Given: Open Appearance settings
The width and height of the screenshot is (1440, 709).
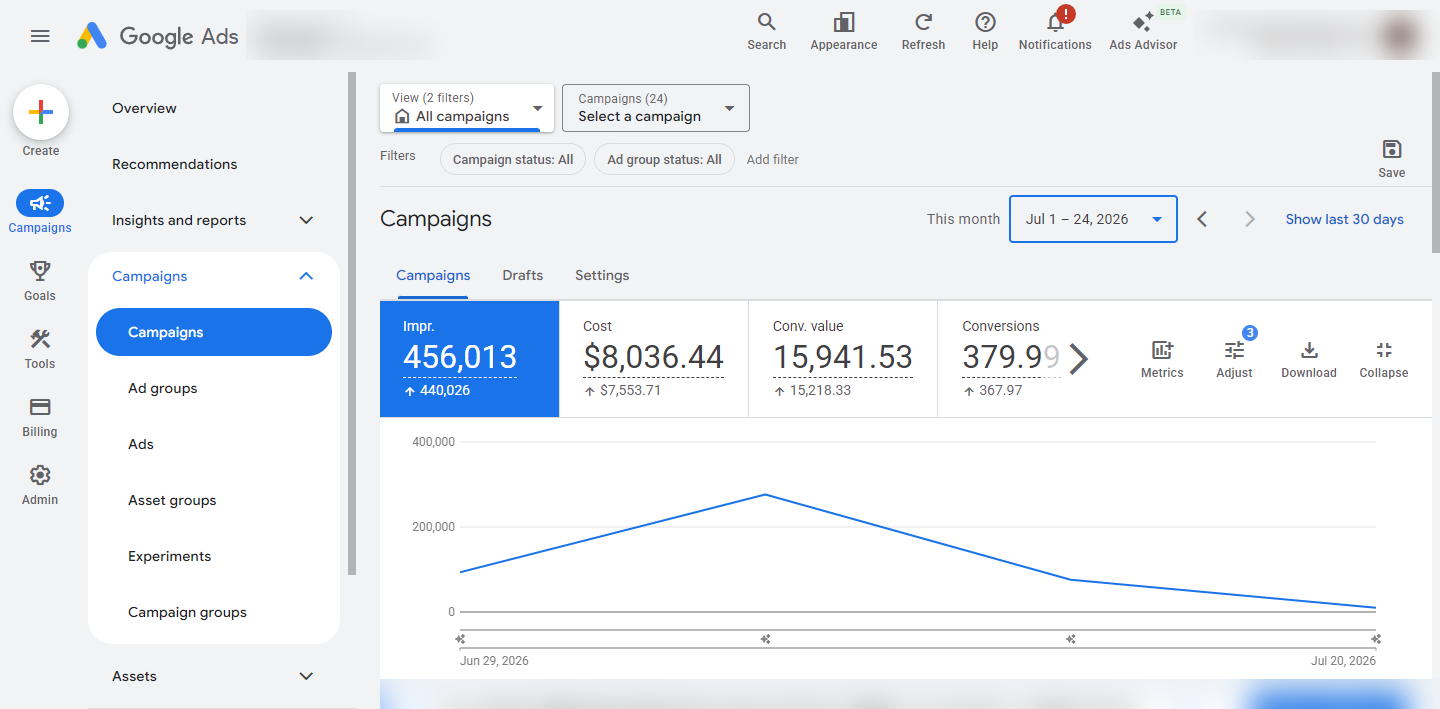Looking at the screenshot, I should pyautogui.click(x=844, y=31).
